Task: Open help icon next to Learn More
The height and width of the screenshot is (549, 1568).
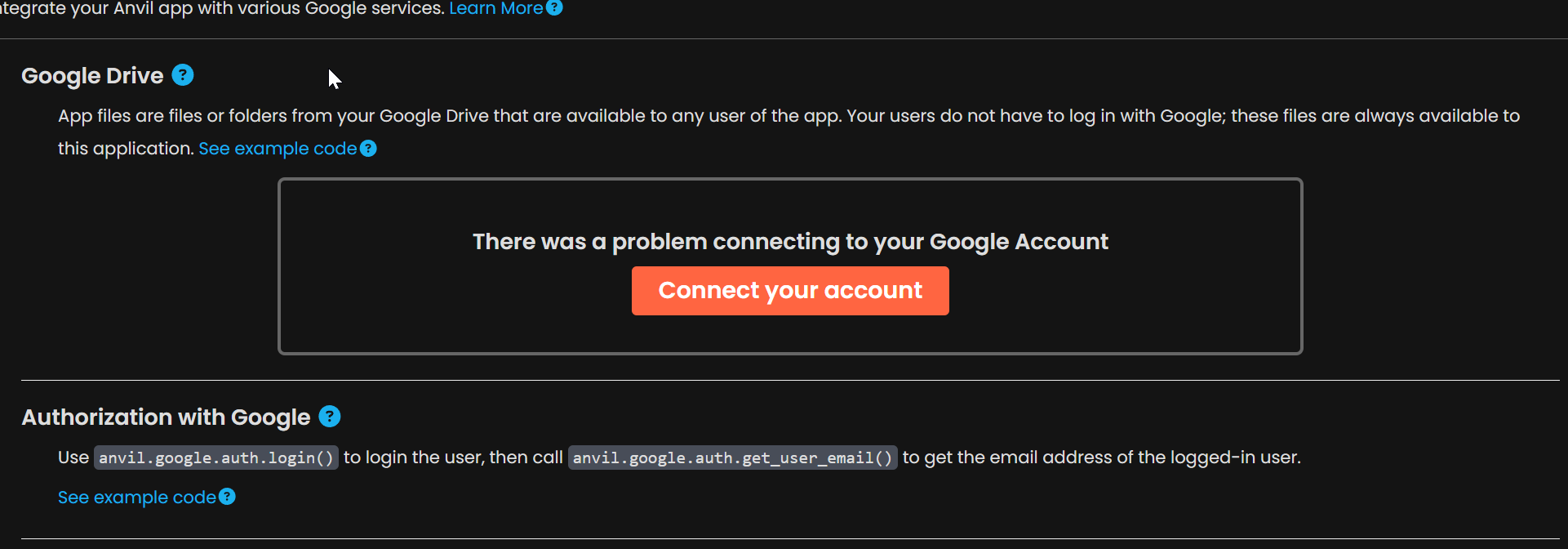Action: 554,7
